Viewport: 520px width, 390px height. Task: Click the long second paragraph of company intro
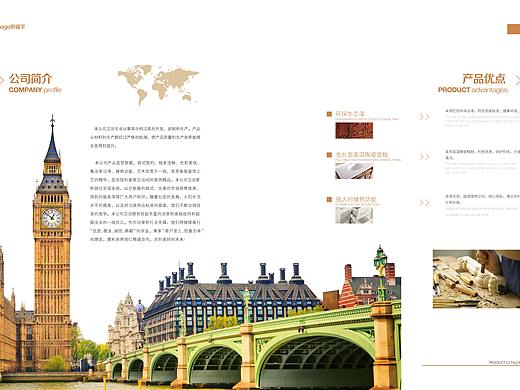[x=146, y=201]
